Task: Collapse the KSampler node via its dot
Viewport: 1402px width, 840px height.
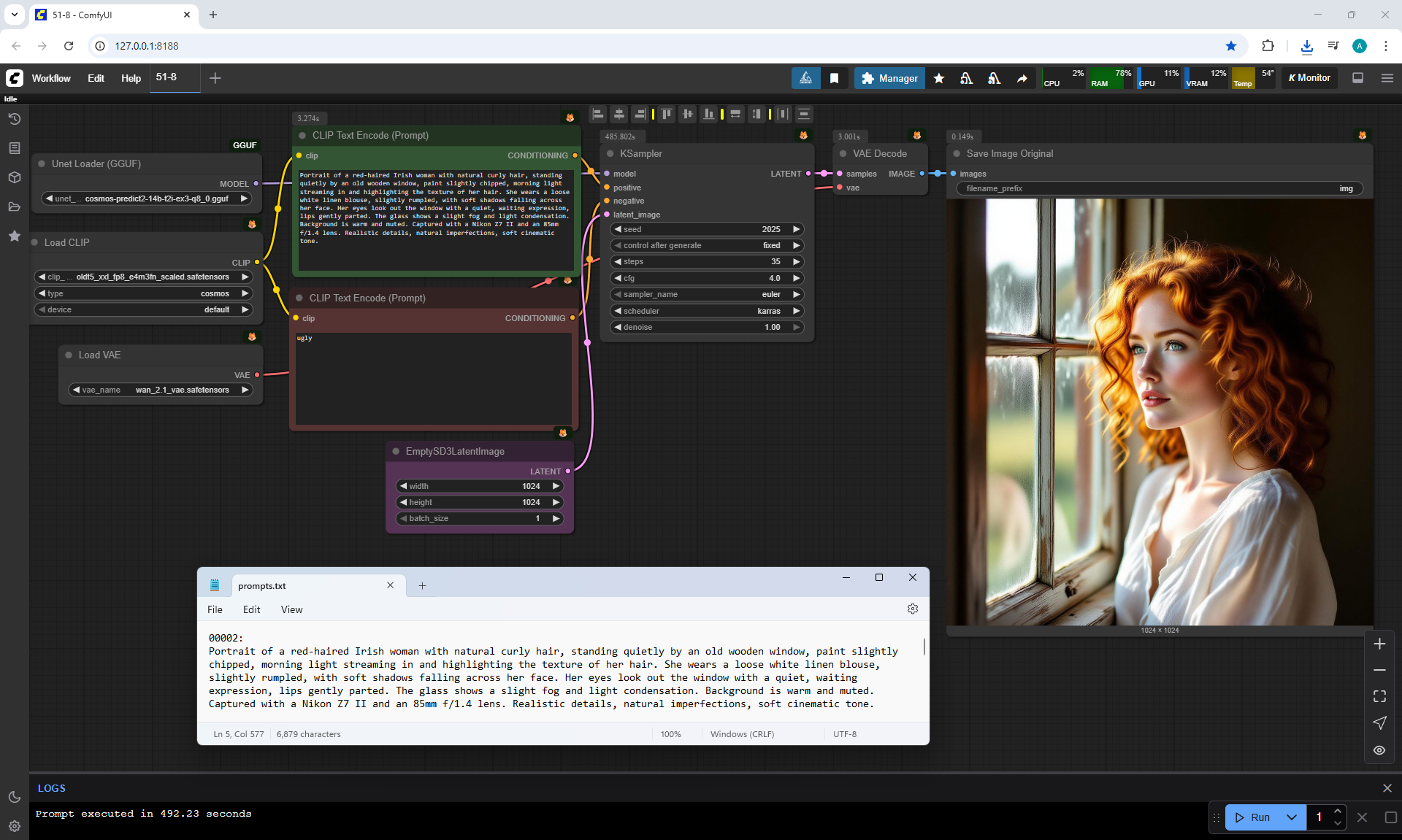Action: (x=610, y=153)
